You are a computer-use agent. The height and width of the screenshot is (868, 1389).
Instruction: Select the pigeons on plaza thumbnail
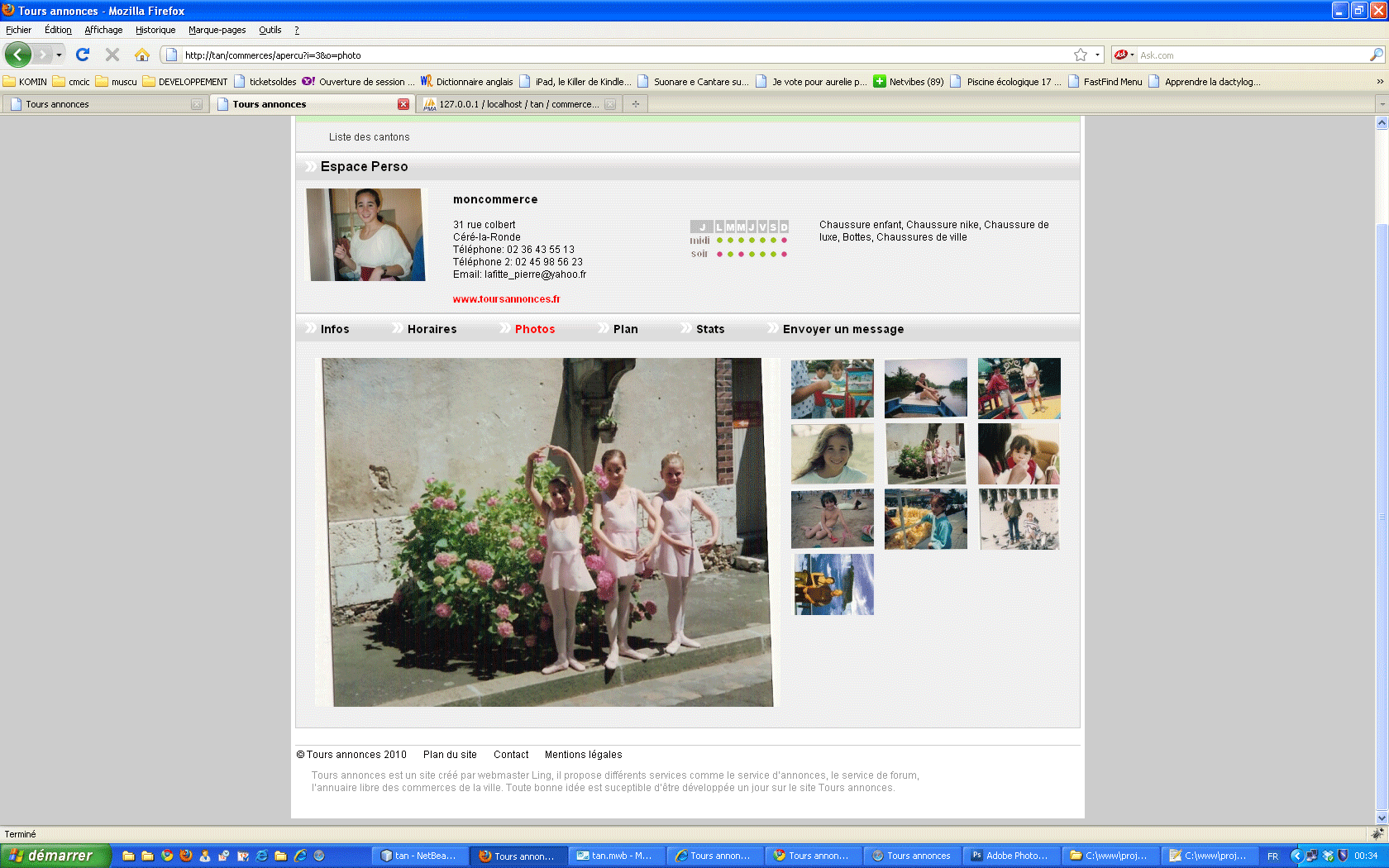(1019, 518)
